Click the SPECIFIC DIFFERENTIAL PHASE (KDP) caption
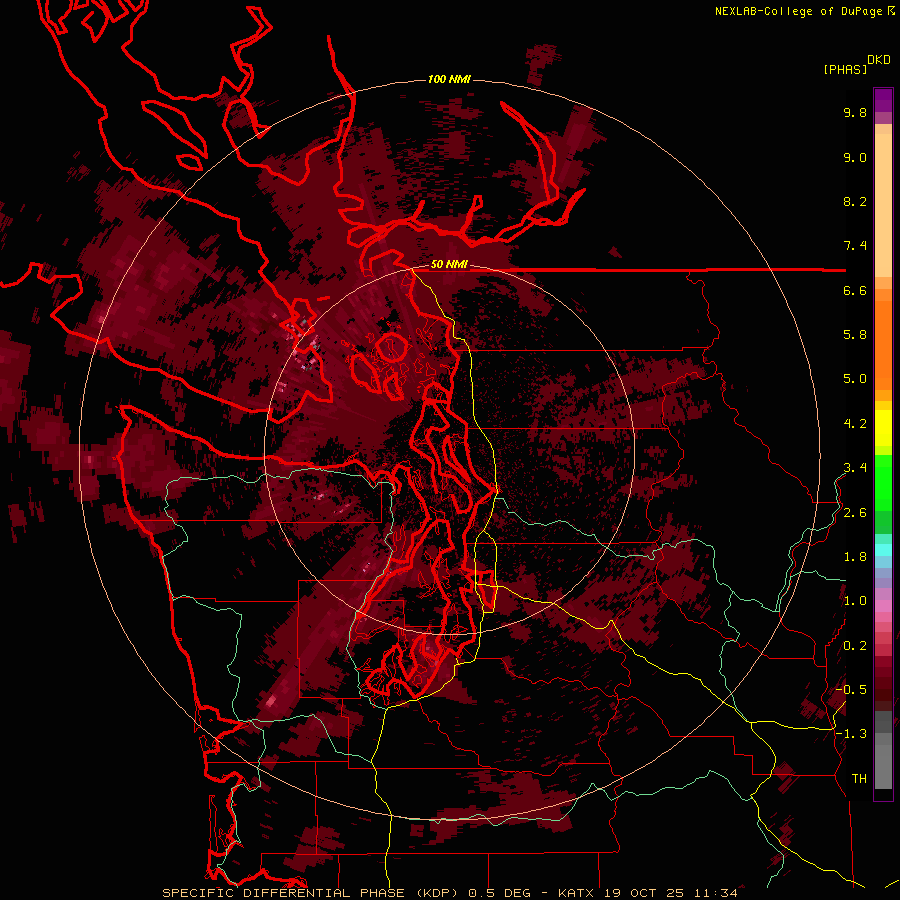This screenshot has height=900, width=900. pos(309,893)
